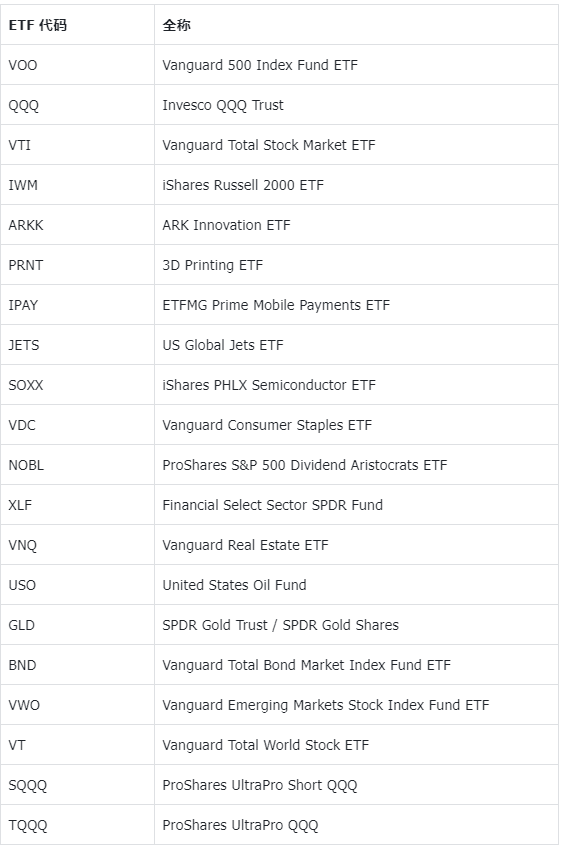Select the SOXX ticker cell
Screen dimensions: 563x853
click(x=77, y=385)
